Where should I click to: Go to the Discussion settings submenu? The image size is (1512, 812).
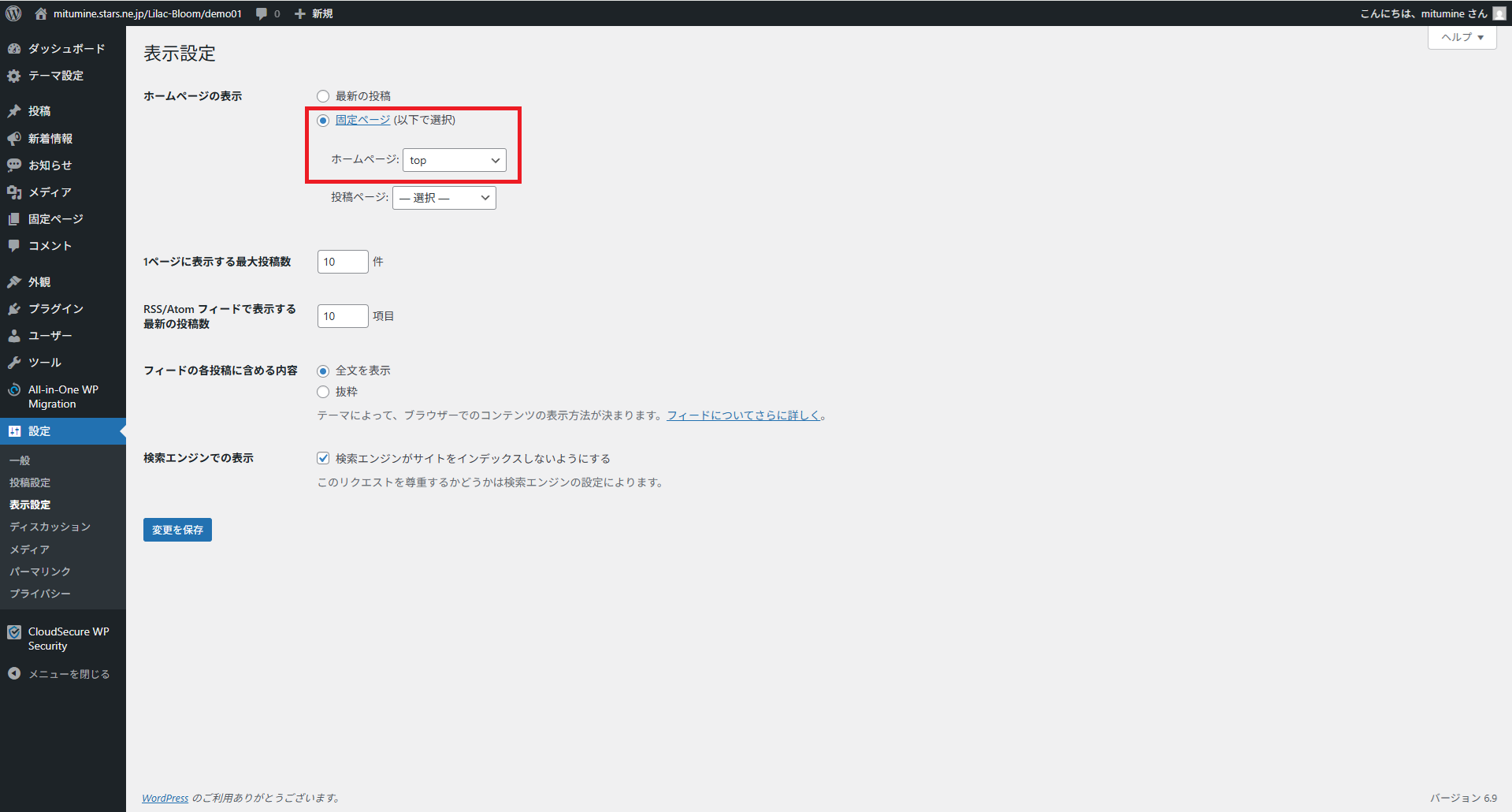point(50,527)
